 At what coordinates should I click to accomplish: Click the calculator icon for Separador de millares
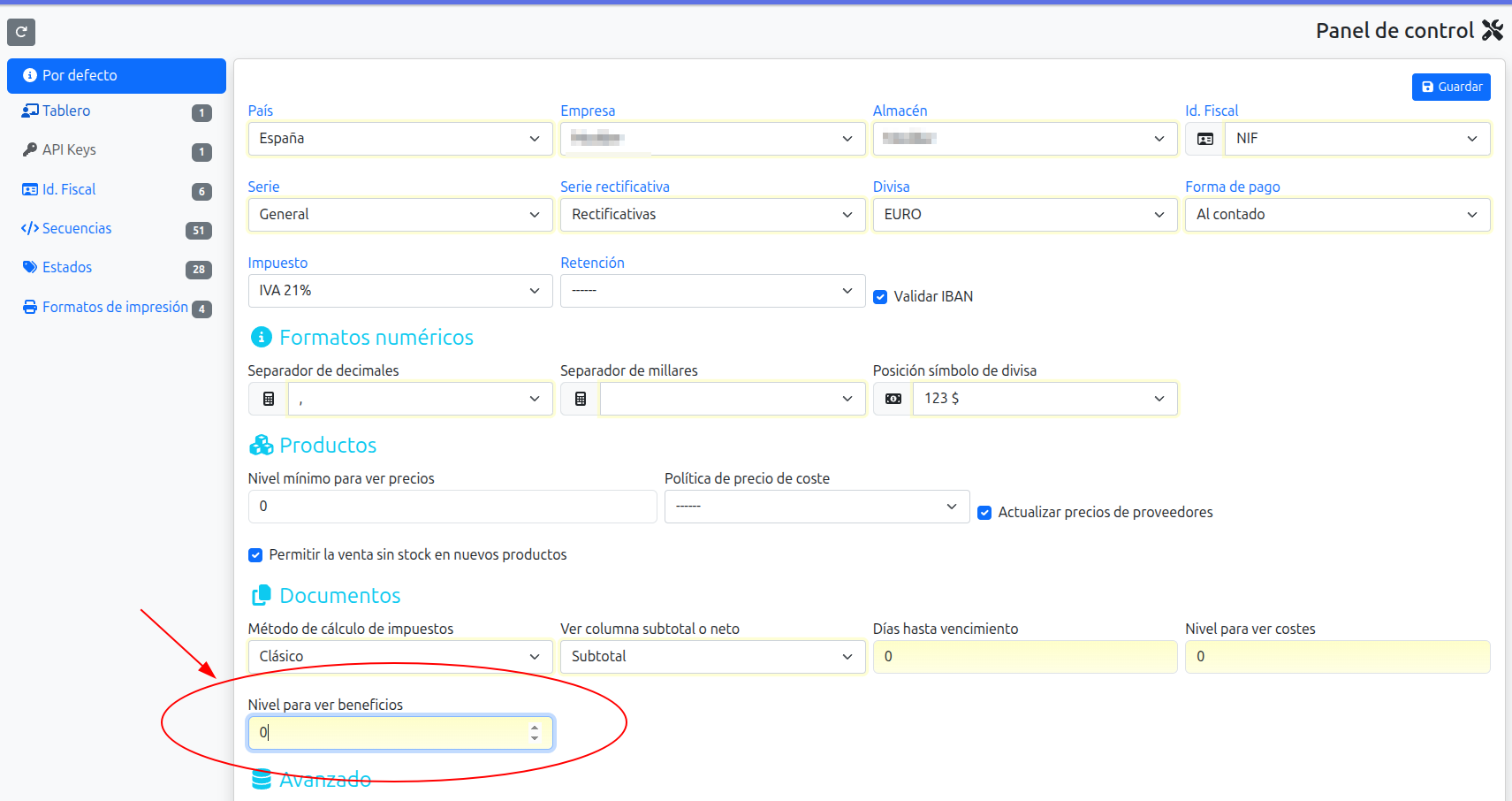pos(581,399)
